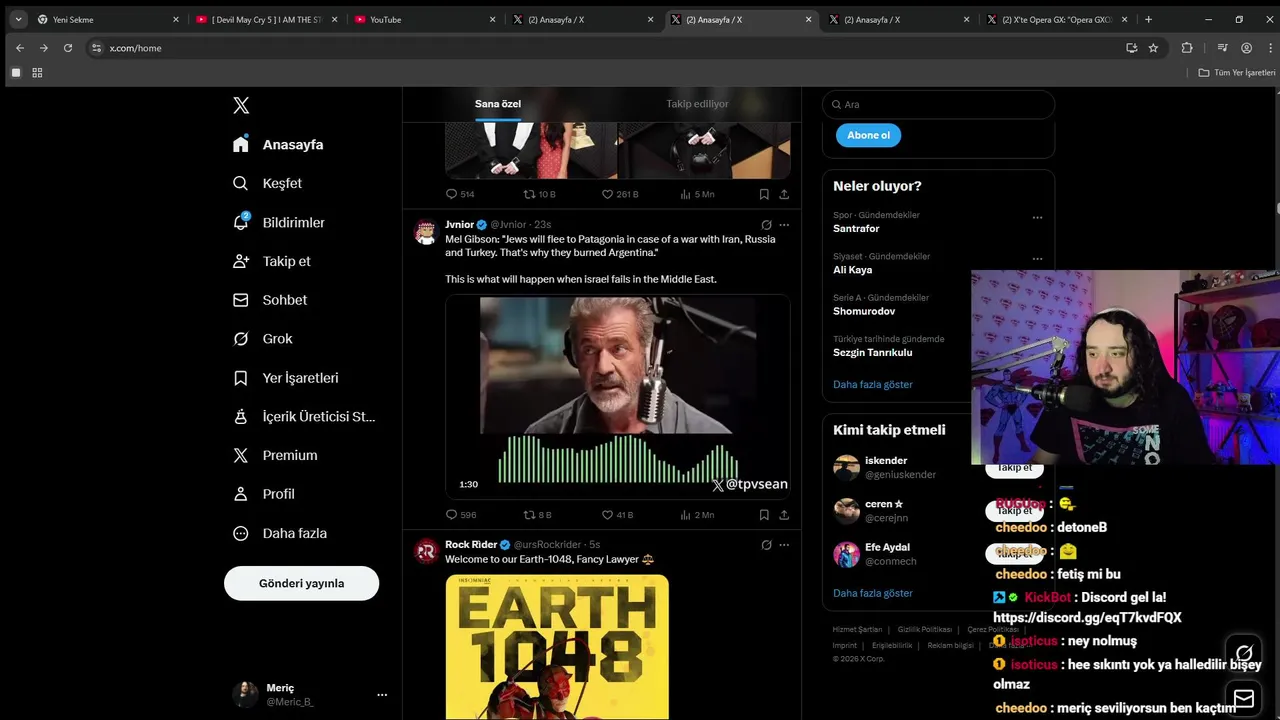
Task: Switch to X'te Opera GX browser tab
Action: (1058, 19)
